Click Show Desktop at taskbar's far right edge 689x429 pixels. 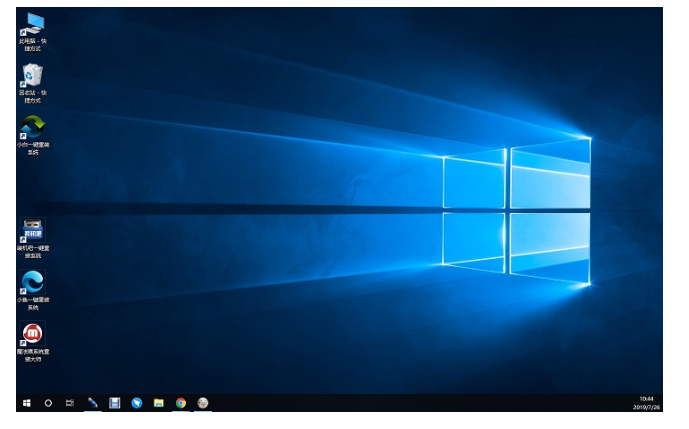(661, 402)
